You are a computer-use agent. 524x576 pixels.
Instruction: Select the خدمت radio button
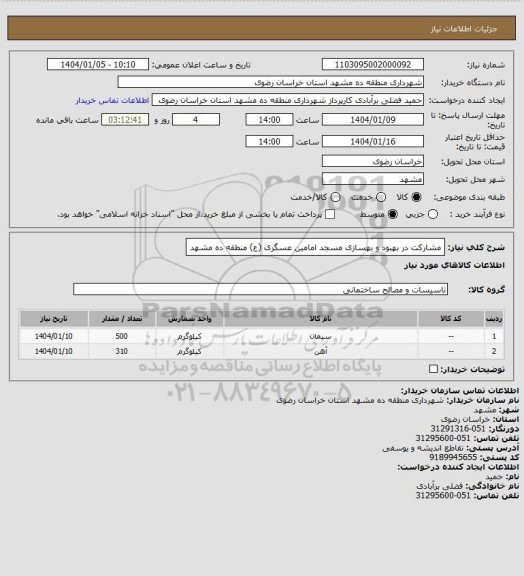381,197
